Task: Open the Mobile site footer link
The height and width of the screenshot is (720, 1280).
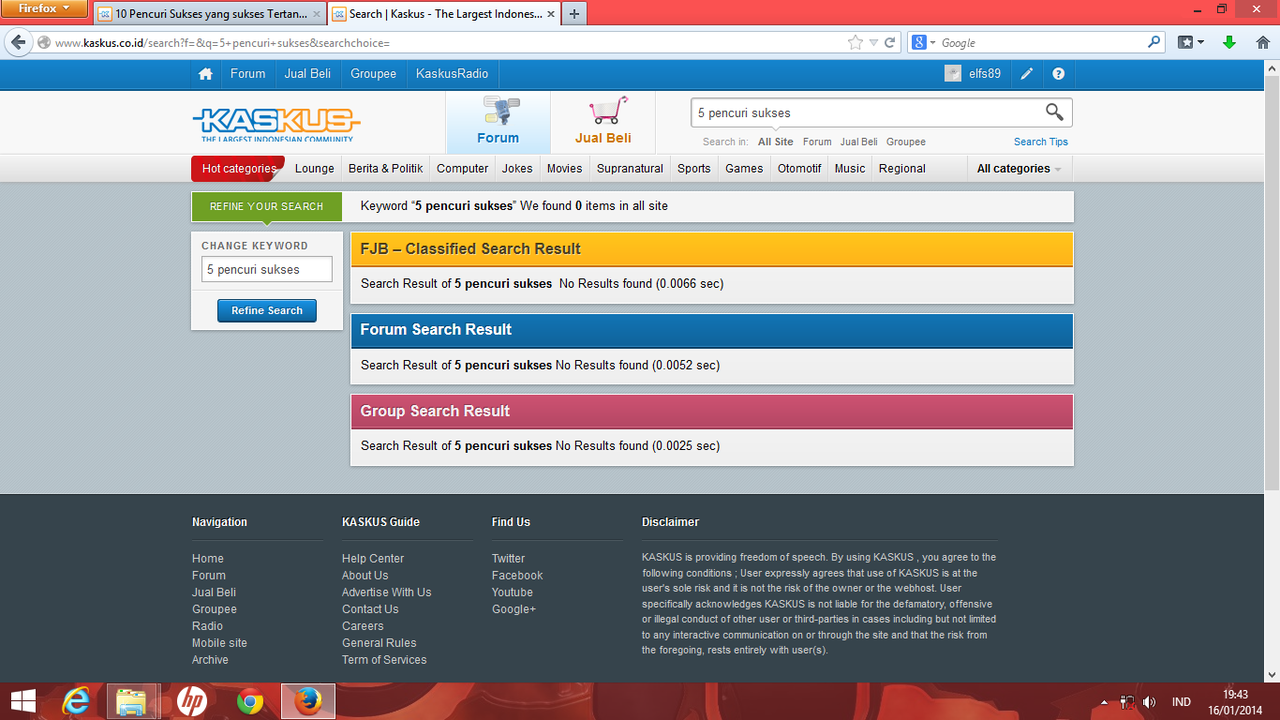Action: click(x=220, y=643)
